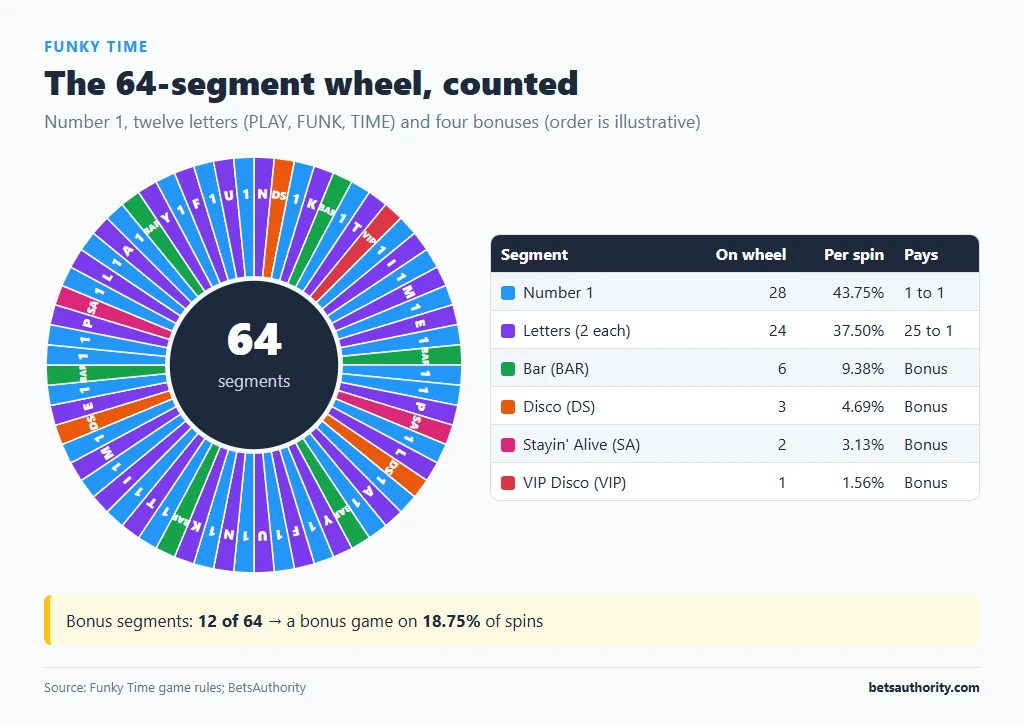Click the '4.69%' per spin value

pyautogui.click(x=863, y=407)
